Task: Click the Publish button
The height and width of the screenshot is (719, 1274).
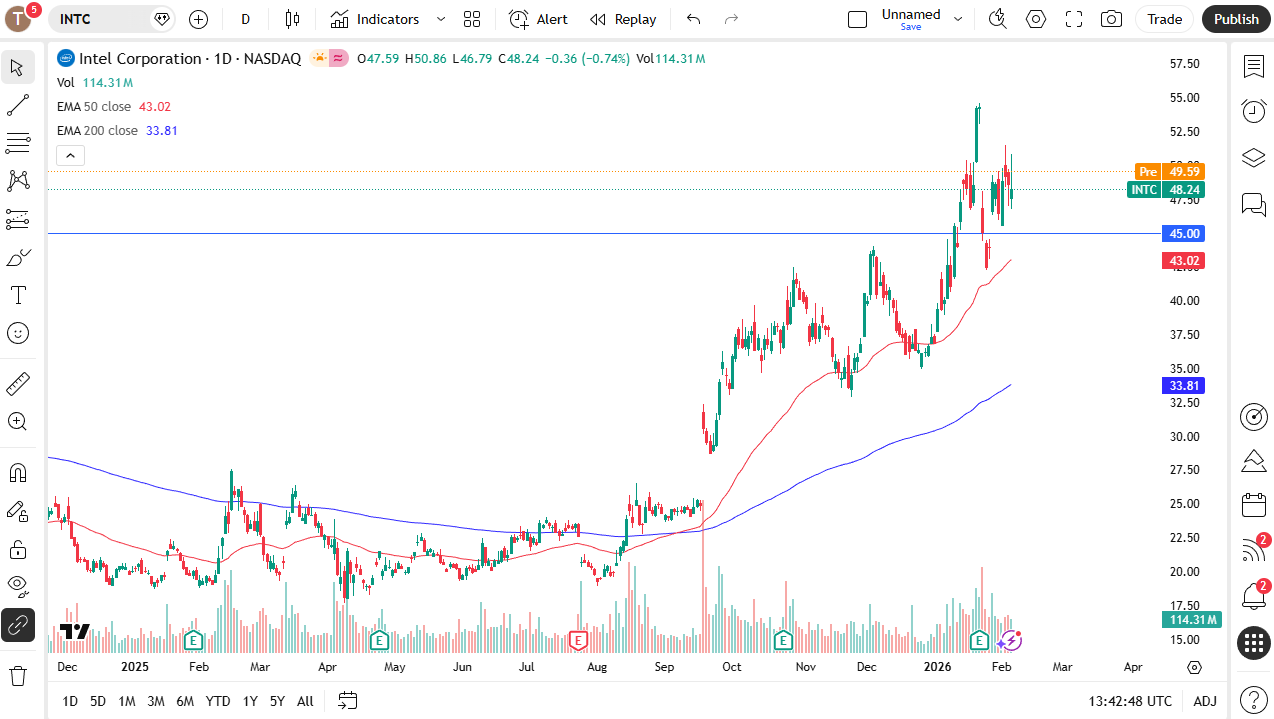Action: [x=1237, y=19]
